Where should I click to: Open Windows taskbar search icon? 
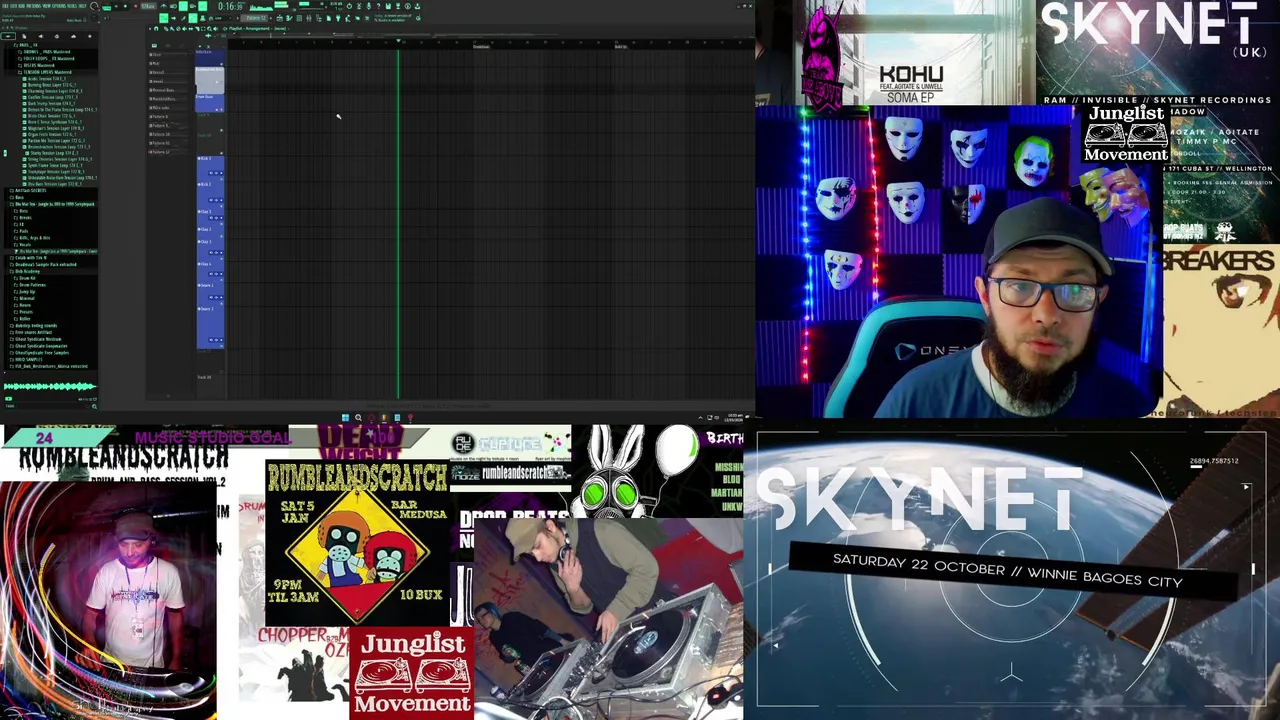(358, 418)
